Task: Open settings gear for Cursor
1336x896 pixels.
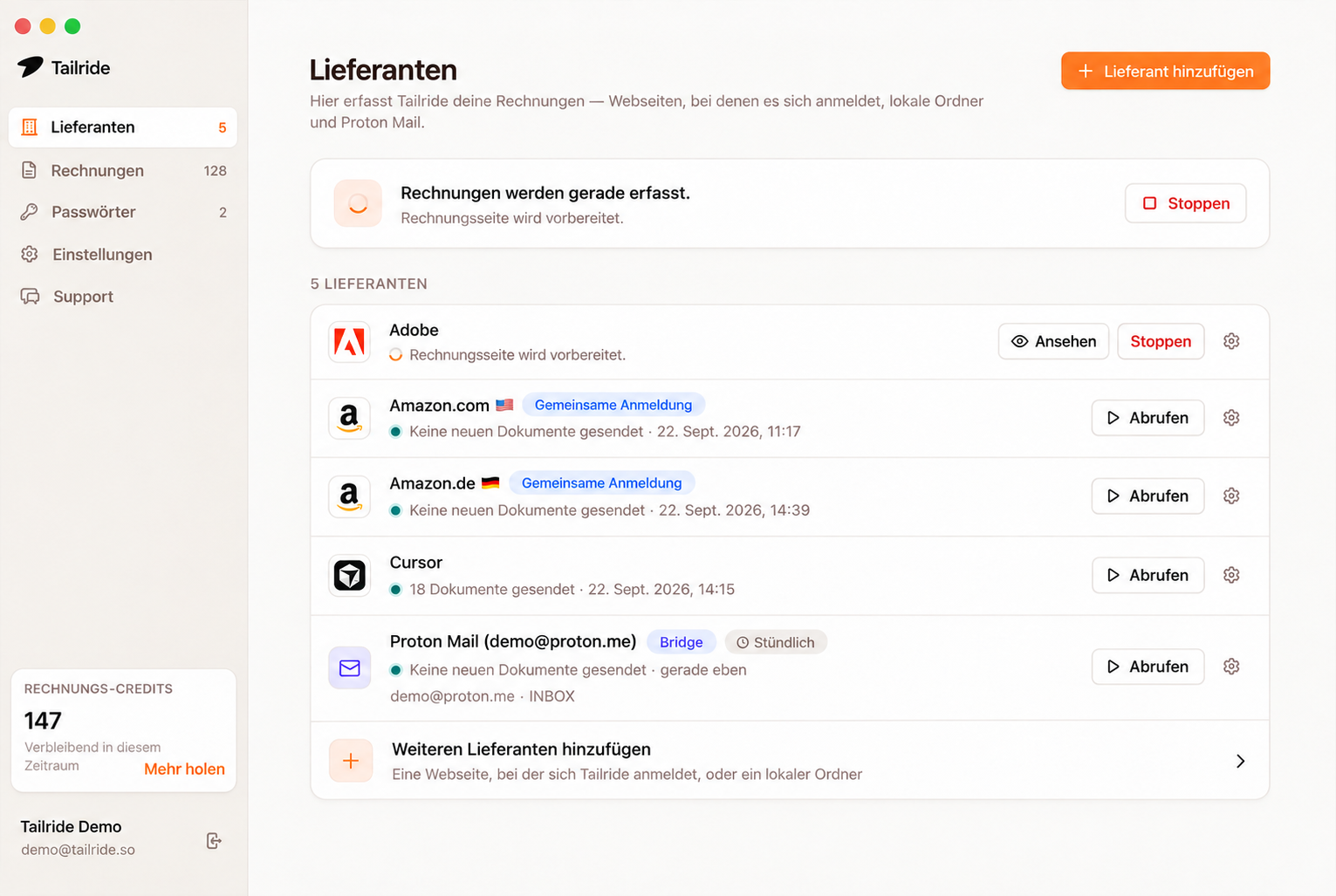Action: 1231,575
